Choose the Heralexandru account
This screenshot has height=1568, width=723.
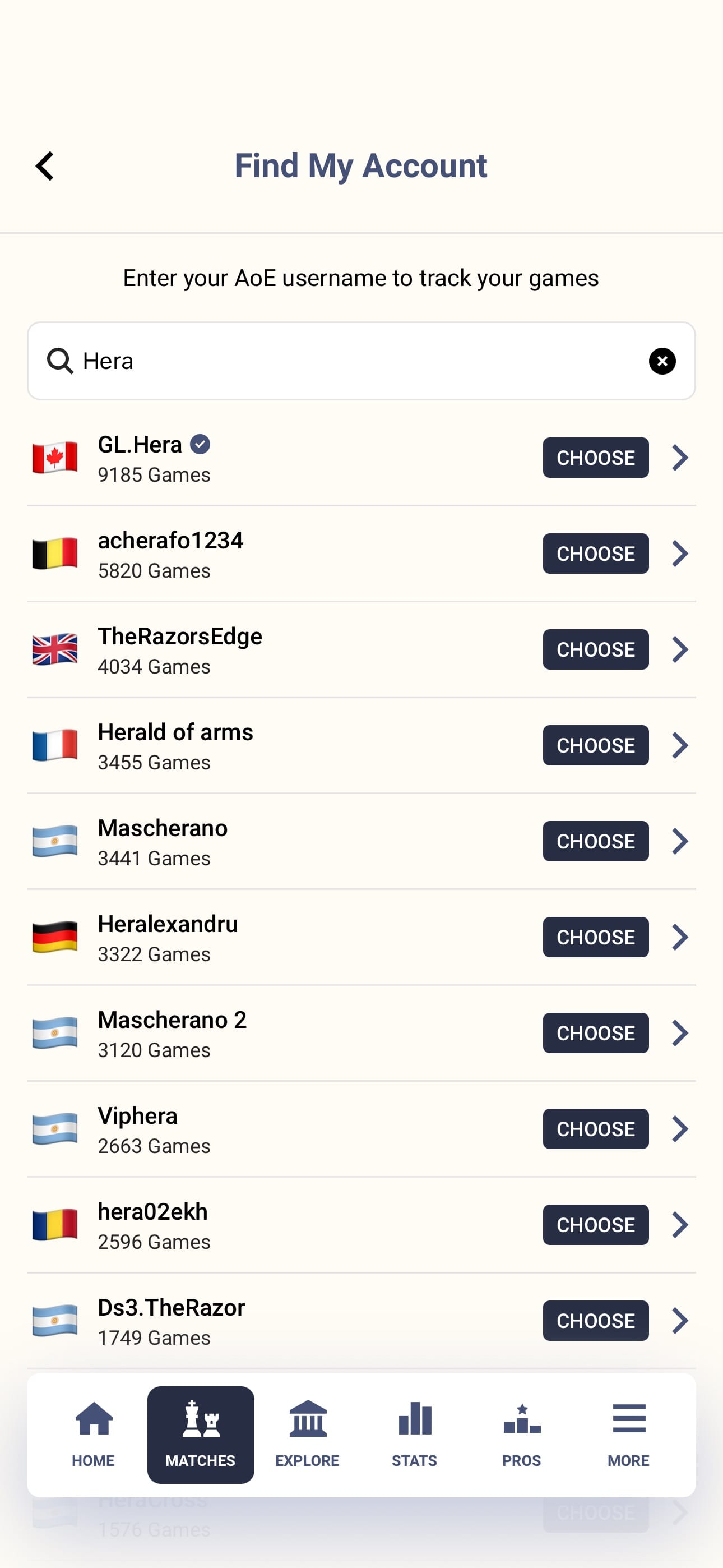(595, 937)
